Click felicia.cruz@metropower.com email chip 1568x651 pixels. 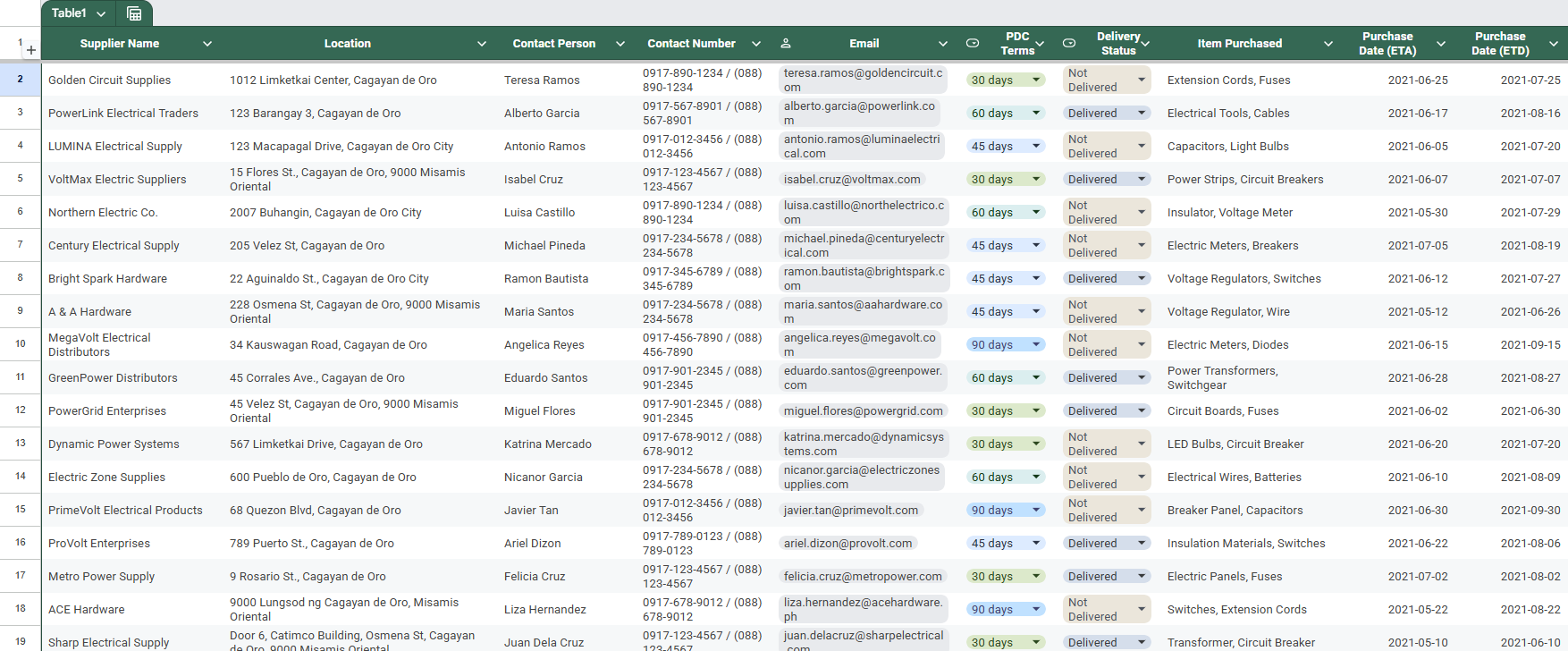coord(863,576)
